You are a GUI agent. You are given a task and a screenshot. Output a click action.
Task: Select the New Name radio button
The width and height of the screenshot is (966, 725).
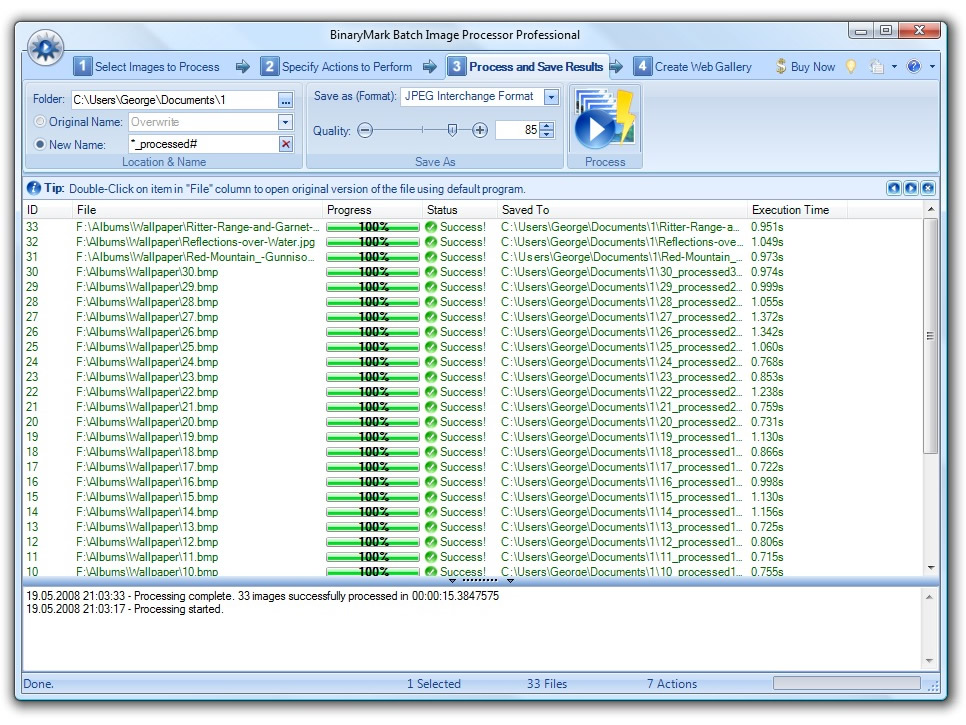(40, 144)
